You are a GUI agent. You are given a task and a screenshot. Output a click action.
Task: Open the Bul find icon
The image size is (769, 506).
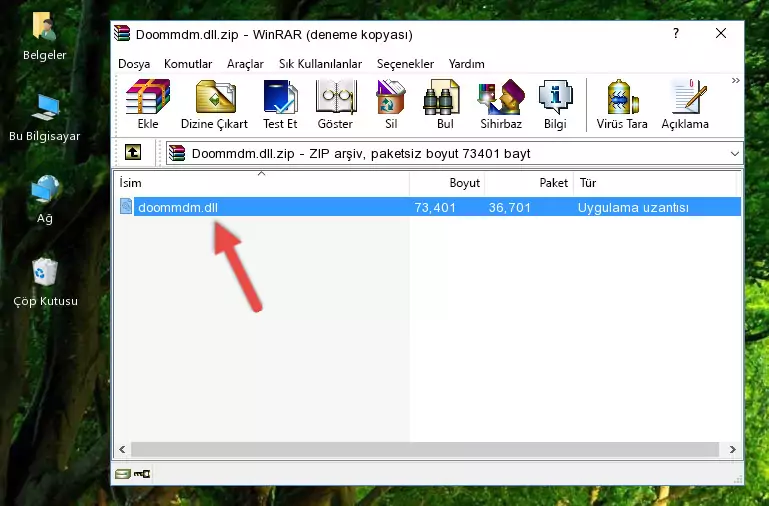point(442,97)
